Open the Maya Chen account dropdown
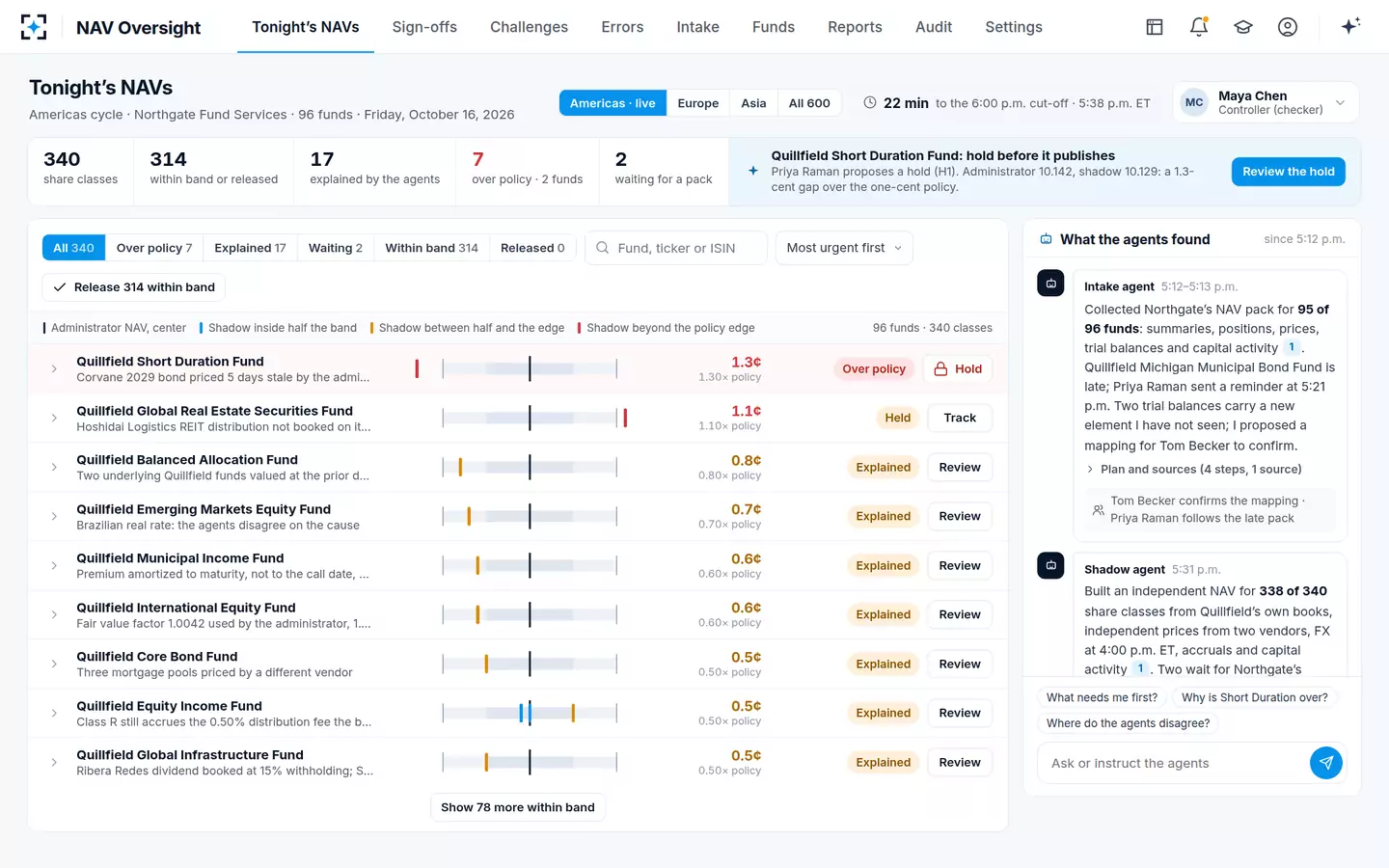This screenshot has width=1389, height=868. pyautogui.click(x=1266, y=102)
